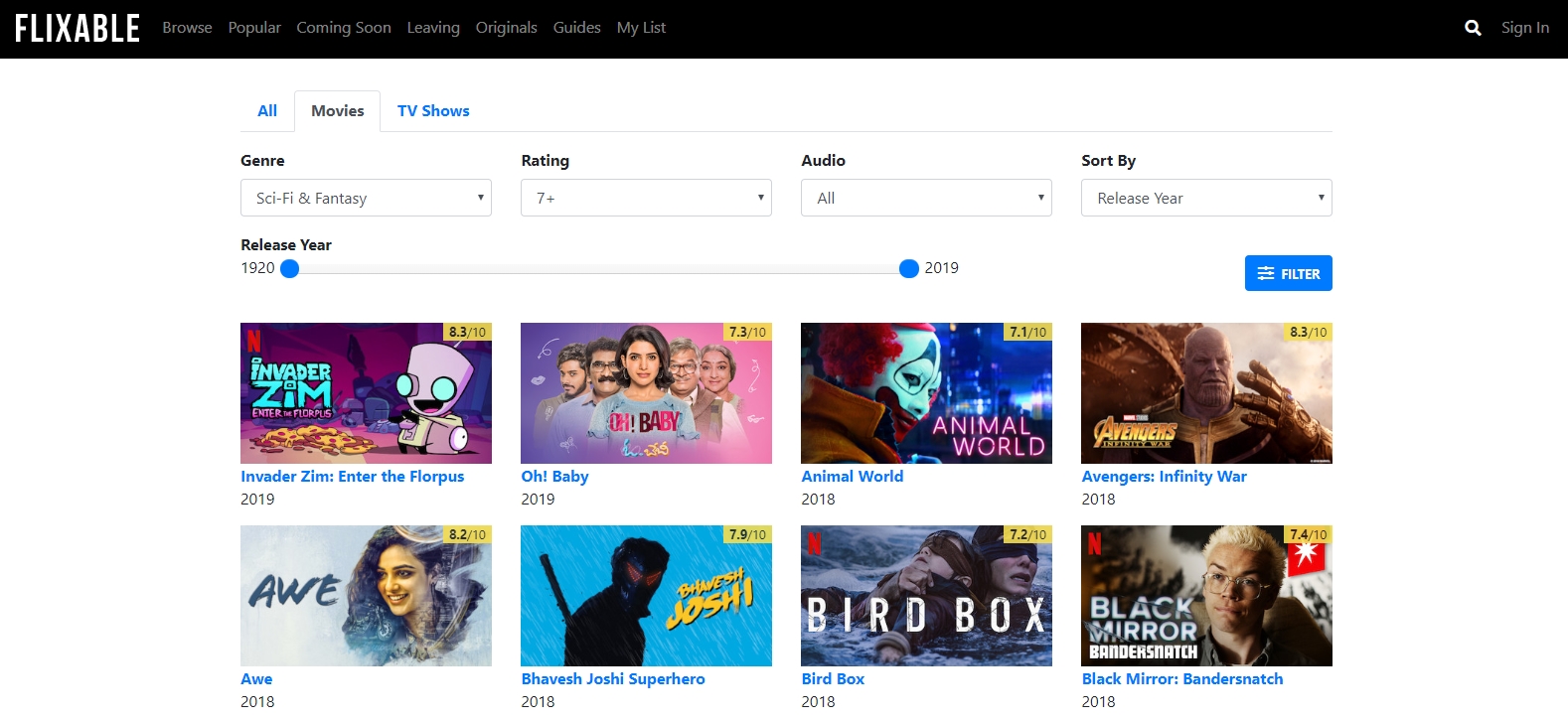Click the FLIXABLE logo
This screenshot has height=722, width=1568.
coord(78,28)
